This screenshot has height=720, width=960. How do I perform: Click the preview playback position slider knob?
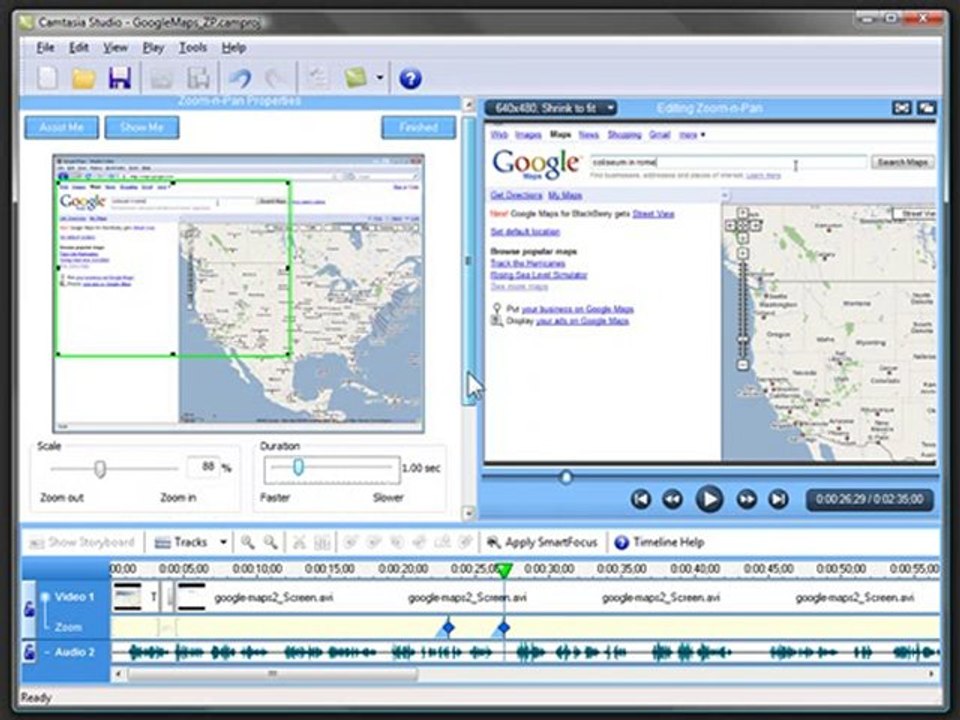[x=566, y=477]
